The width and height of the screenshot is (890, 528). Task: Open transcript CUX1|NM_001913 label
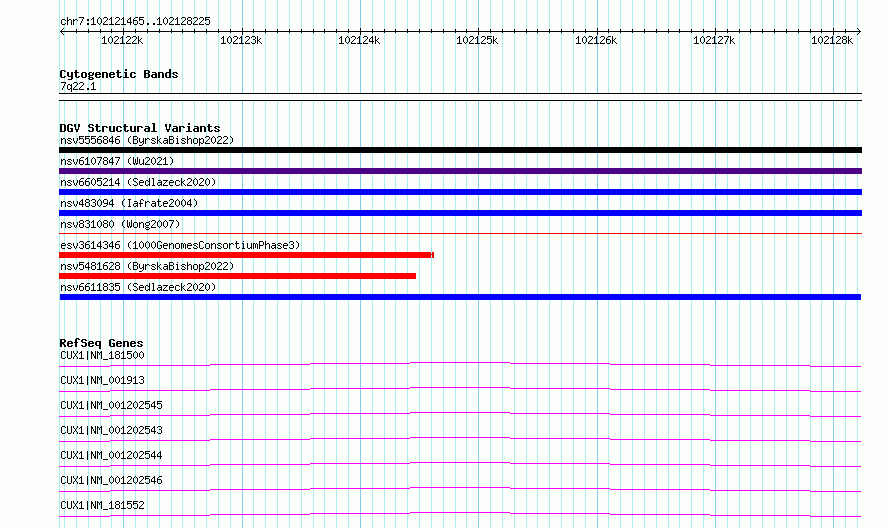[102, 380]
